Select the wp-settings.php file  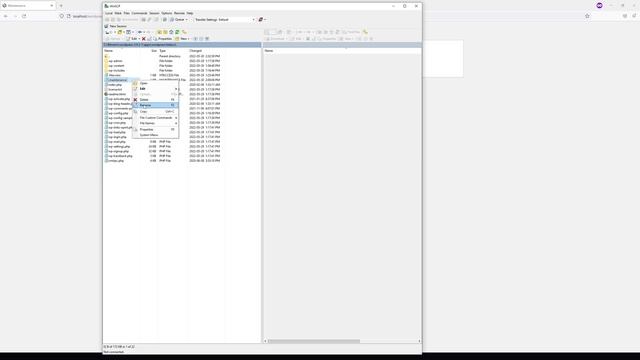[119, 147]
